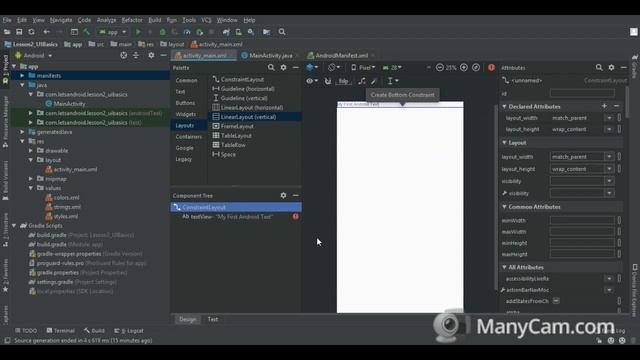Expand the mipmap folder
Viewport: 640px width, 360px height.
(x=31, y=179)
